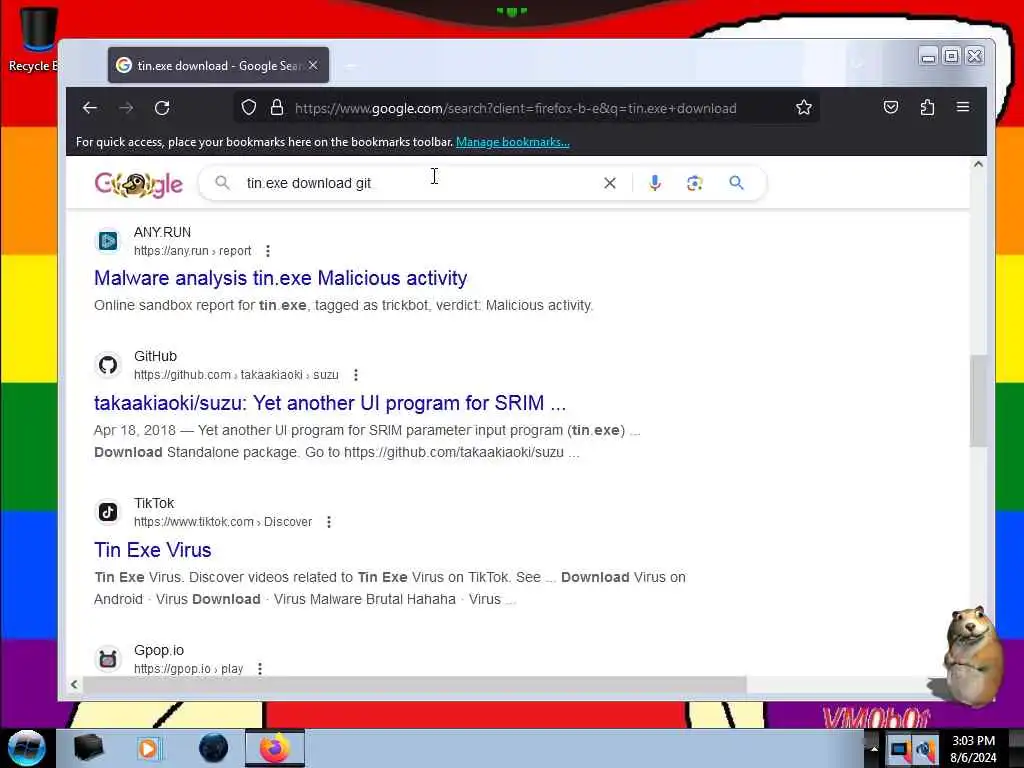
Task: Open more options for GitHub result
Action: (x=355, y=375)
